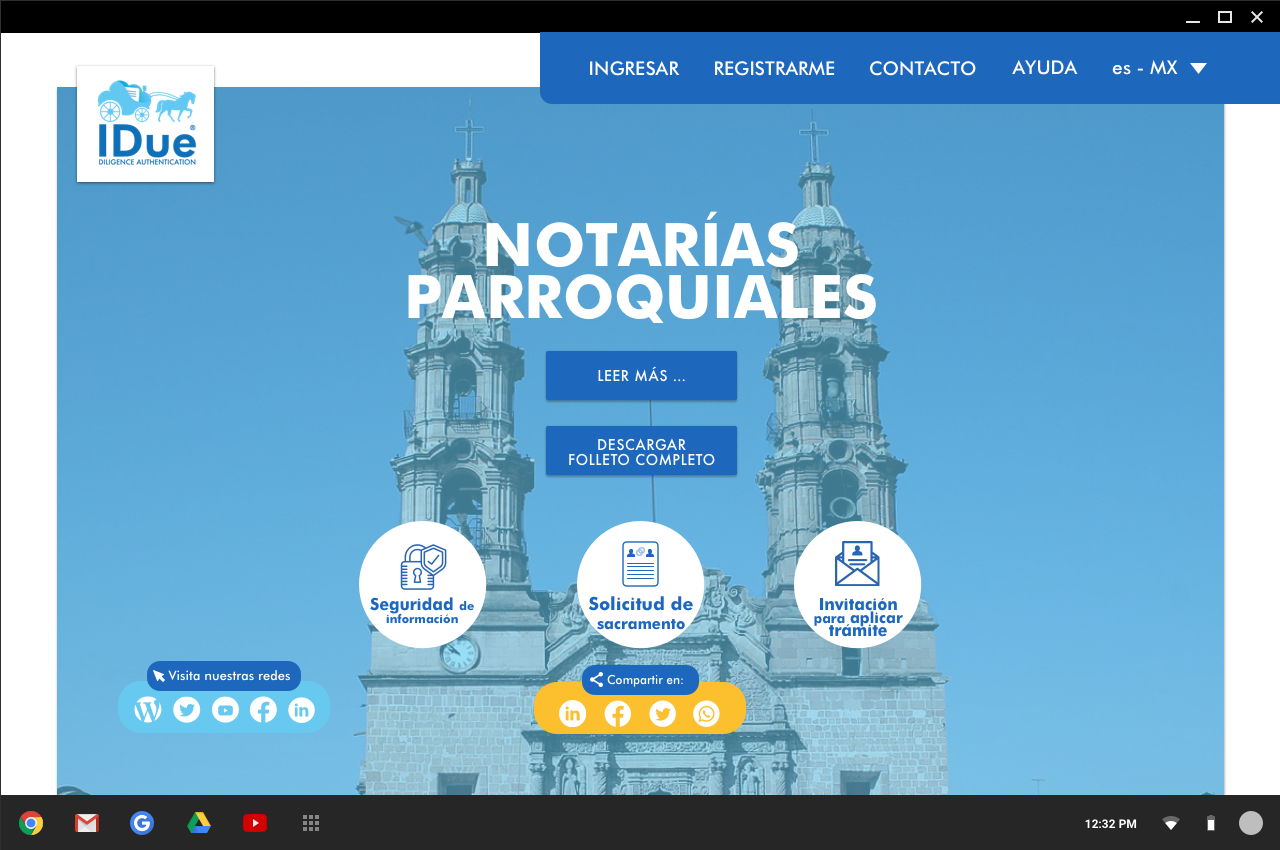This screenshot has height=850, width=1280.
Task: Open the CONTACTO page
Action: click(922, 68)
